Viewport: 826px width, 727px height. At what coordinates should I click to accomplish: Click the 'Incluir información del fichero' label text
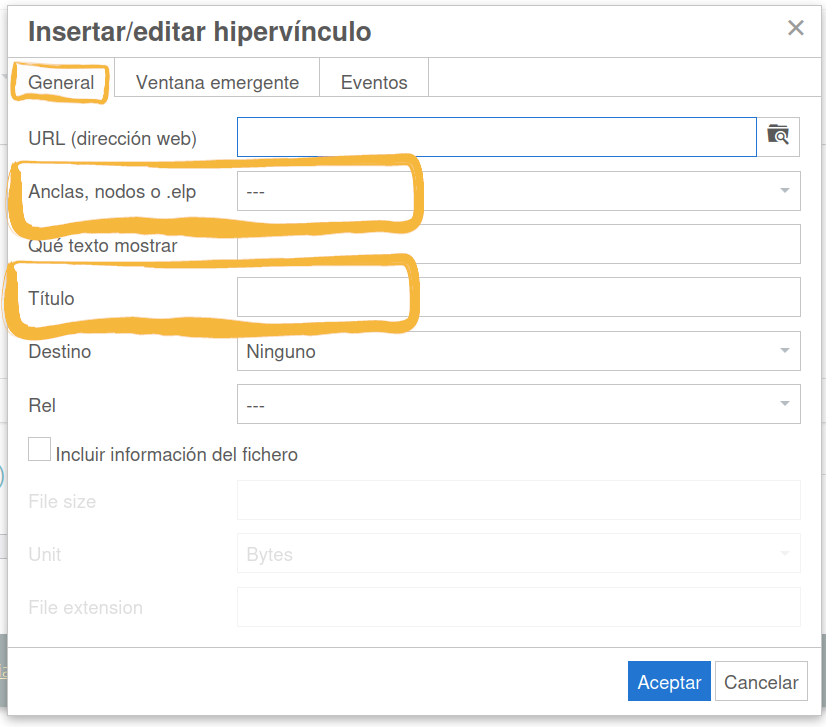(177, 455)
